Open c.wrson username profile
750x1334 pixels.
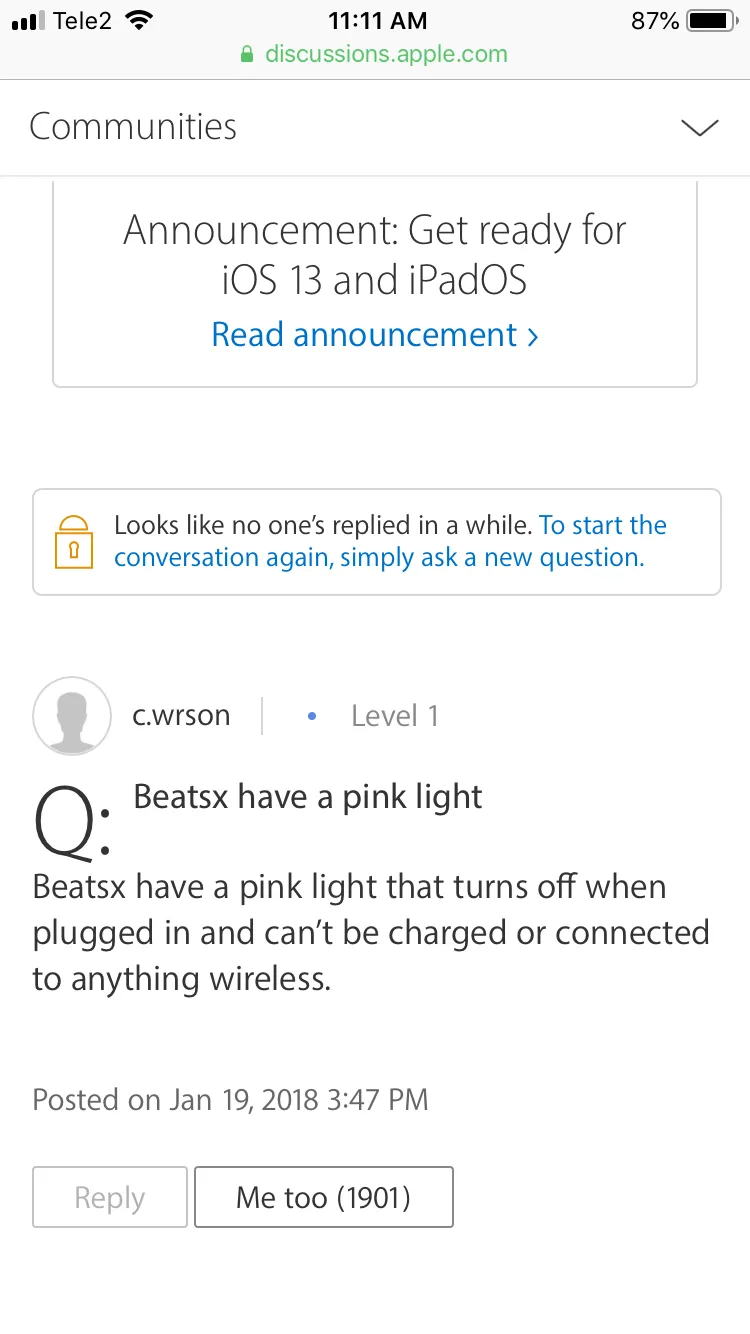[x=181, y=716]
